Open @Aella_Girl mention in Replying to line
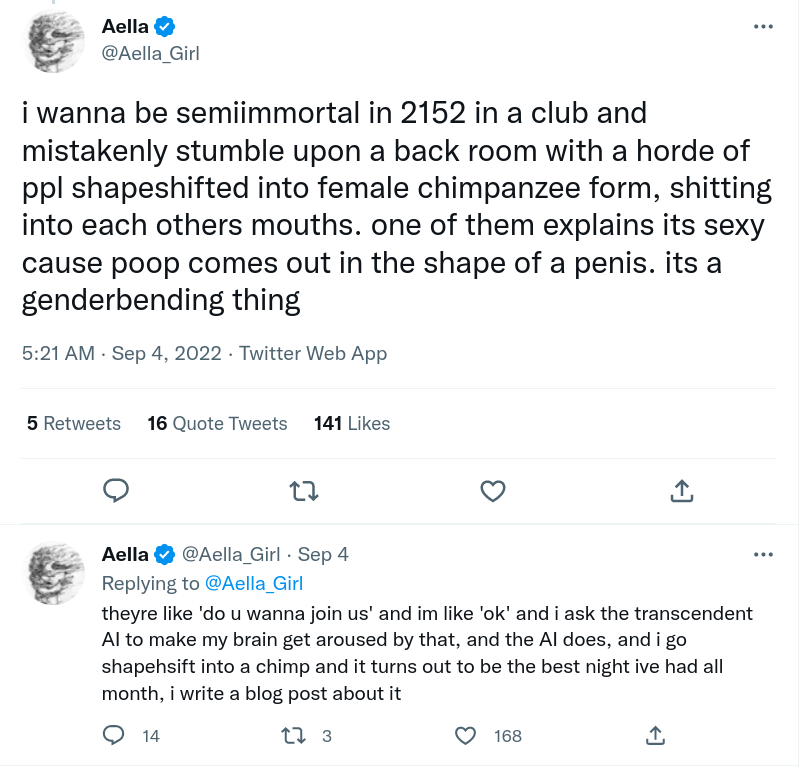 pos(254,583)
